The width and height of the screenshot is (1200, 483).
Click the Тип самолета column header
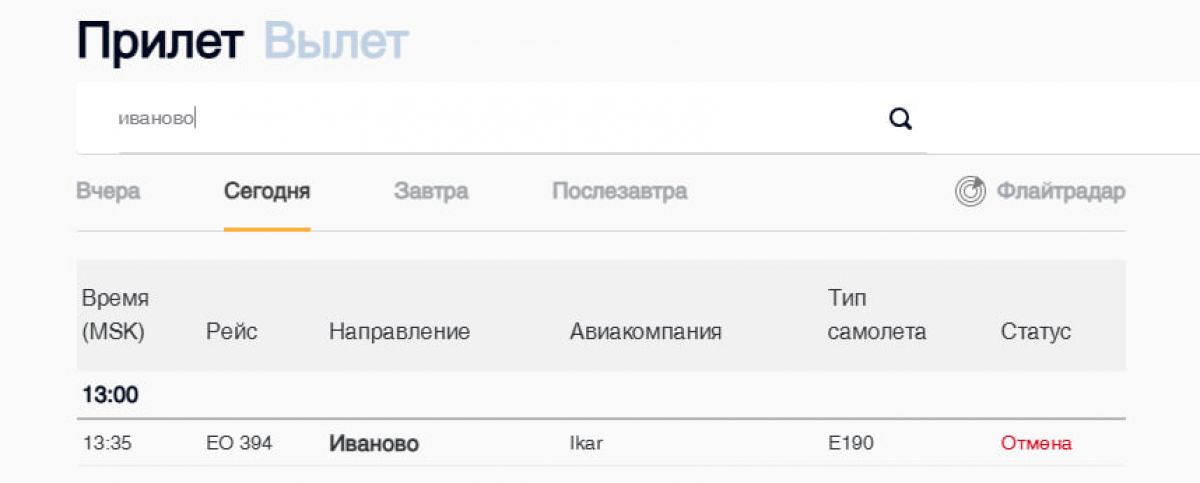click(x=876, y=315)
